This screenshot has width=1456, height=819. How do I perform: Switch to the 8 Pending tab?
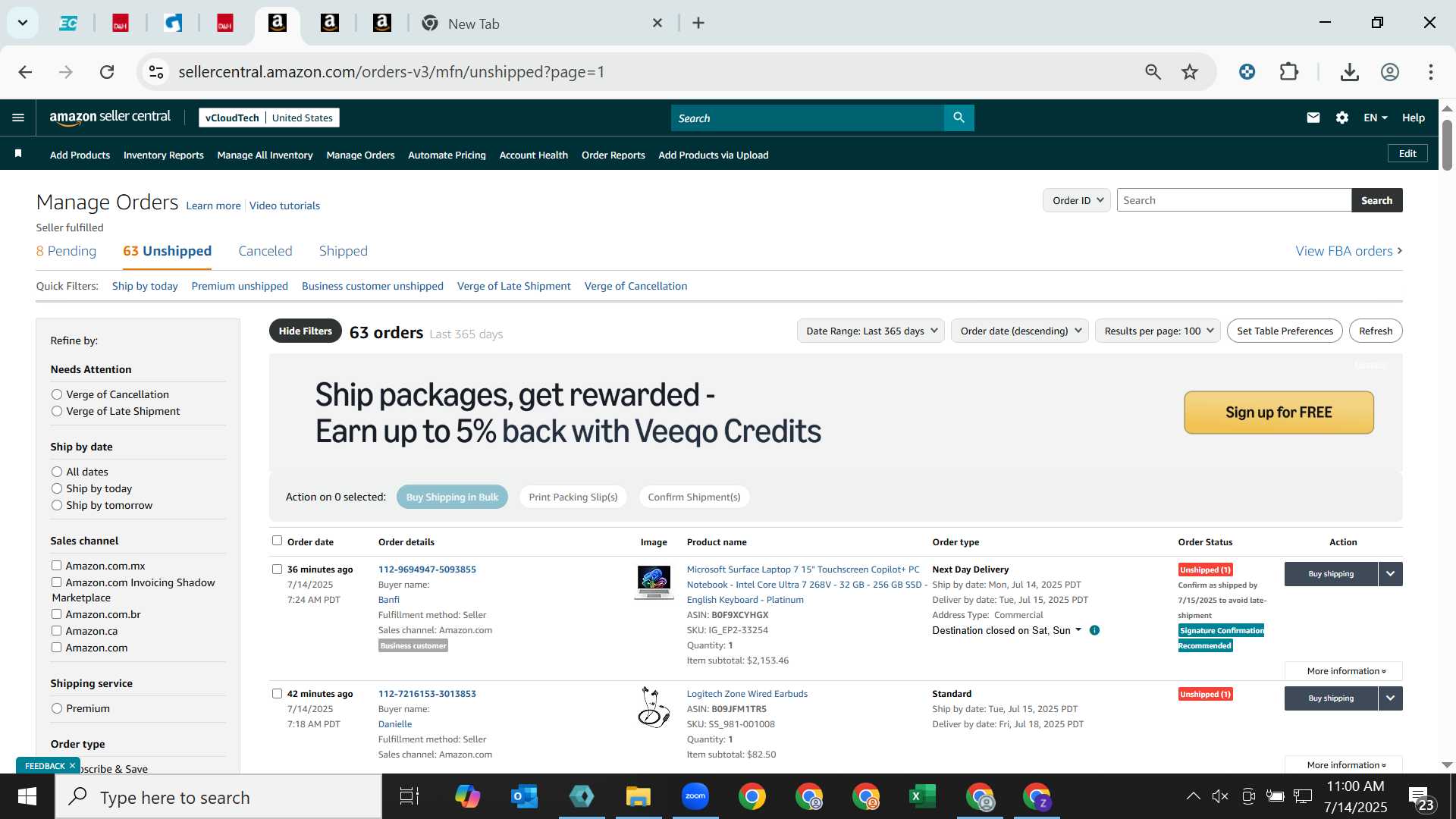click(66, 251)
